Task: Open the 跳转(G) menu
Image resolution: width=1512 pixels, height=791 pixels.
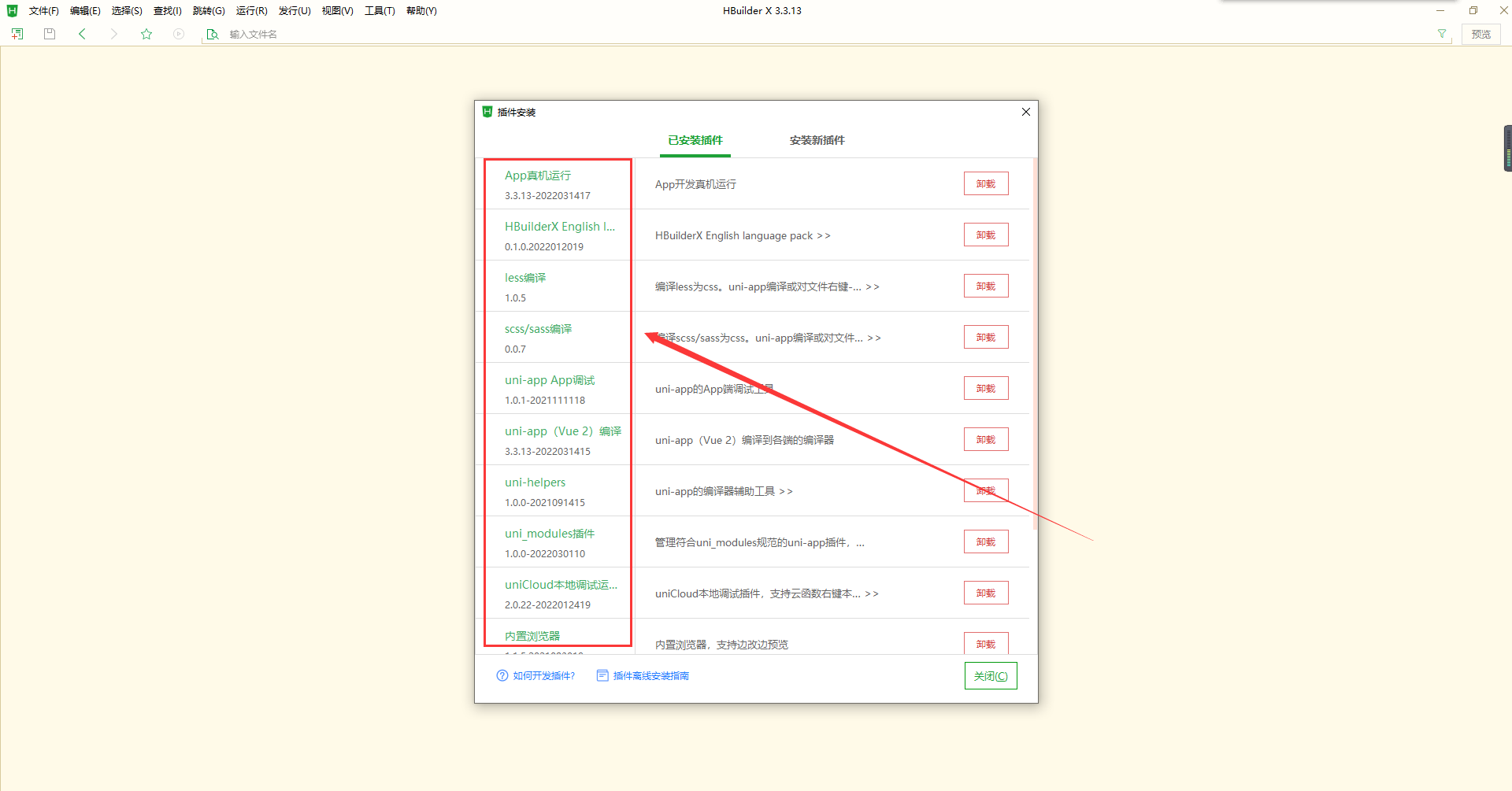Action: pos(209,11)
